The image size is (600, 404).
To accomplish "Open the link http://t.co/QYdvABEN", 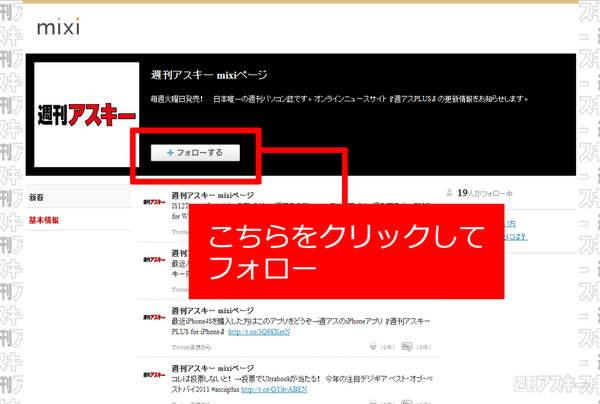I will tap(274, 389).
